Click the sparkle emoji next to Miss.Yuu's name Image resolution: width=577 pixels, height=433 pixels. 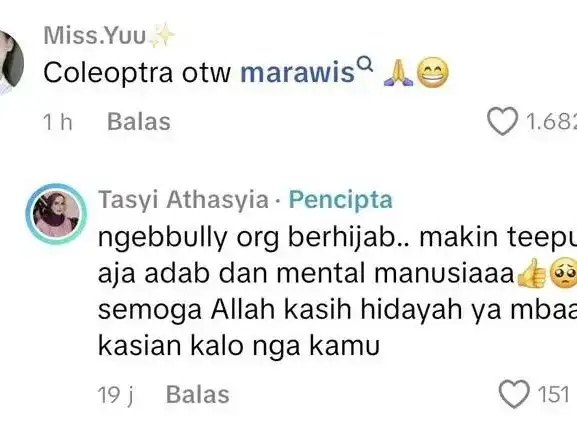[162, 36]
